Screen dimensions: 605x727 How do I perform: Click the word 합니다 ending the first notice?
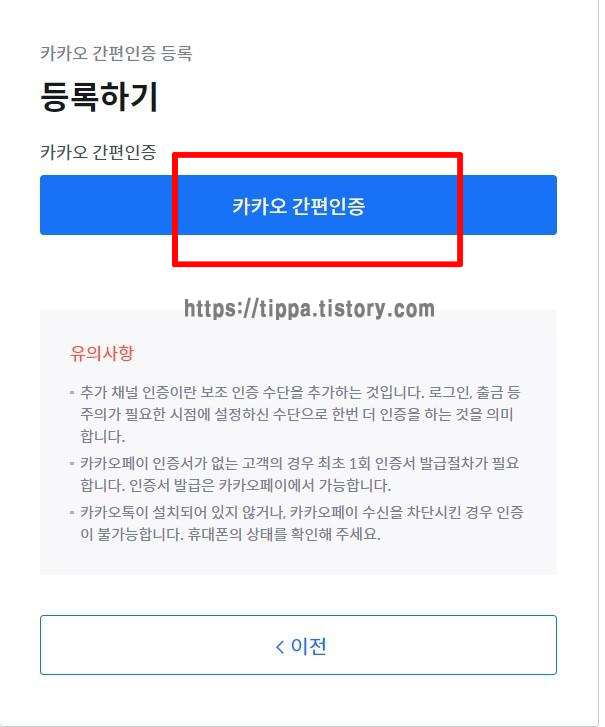(x=102, y=436)
